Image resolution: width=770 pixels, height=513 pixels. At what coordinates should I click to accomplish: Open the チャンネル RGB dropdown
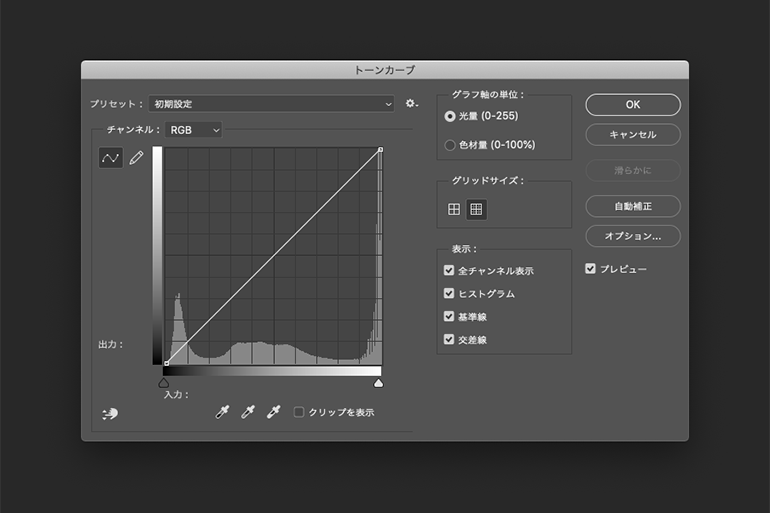click(193, 130)
